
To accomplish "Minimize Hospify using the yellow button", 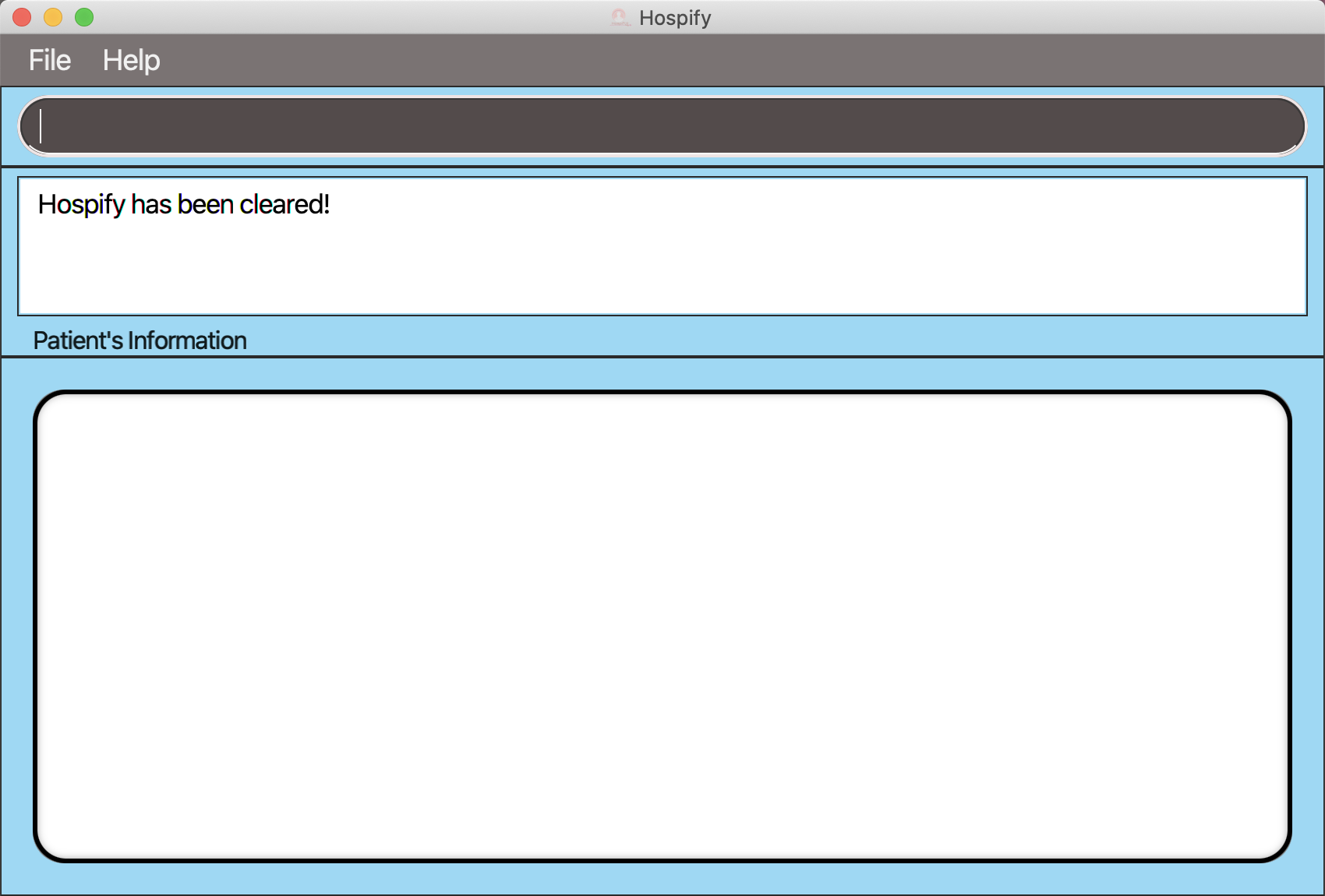I will click(53, 17).
